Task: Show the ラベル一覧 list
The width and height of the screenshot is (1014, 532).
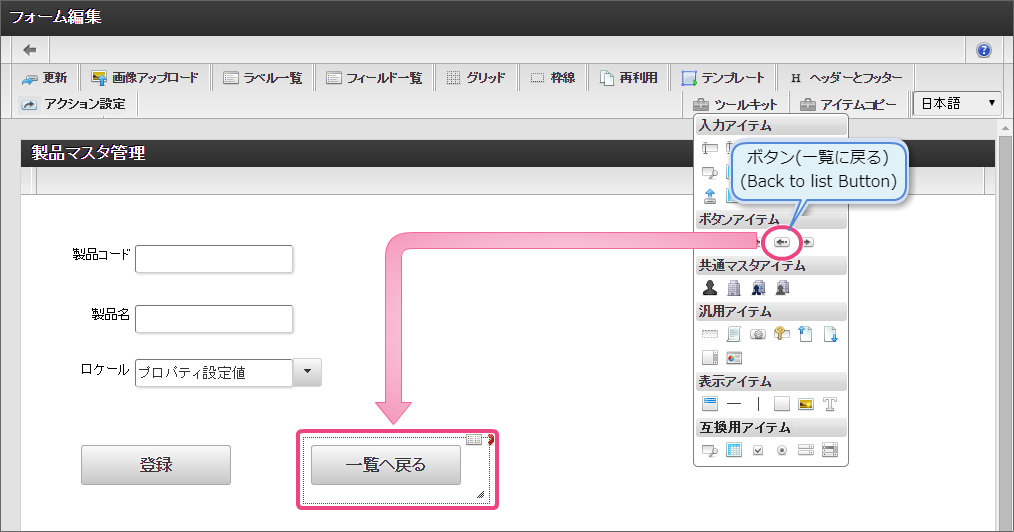Action: pos(263,78)
